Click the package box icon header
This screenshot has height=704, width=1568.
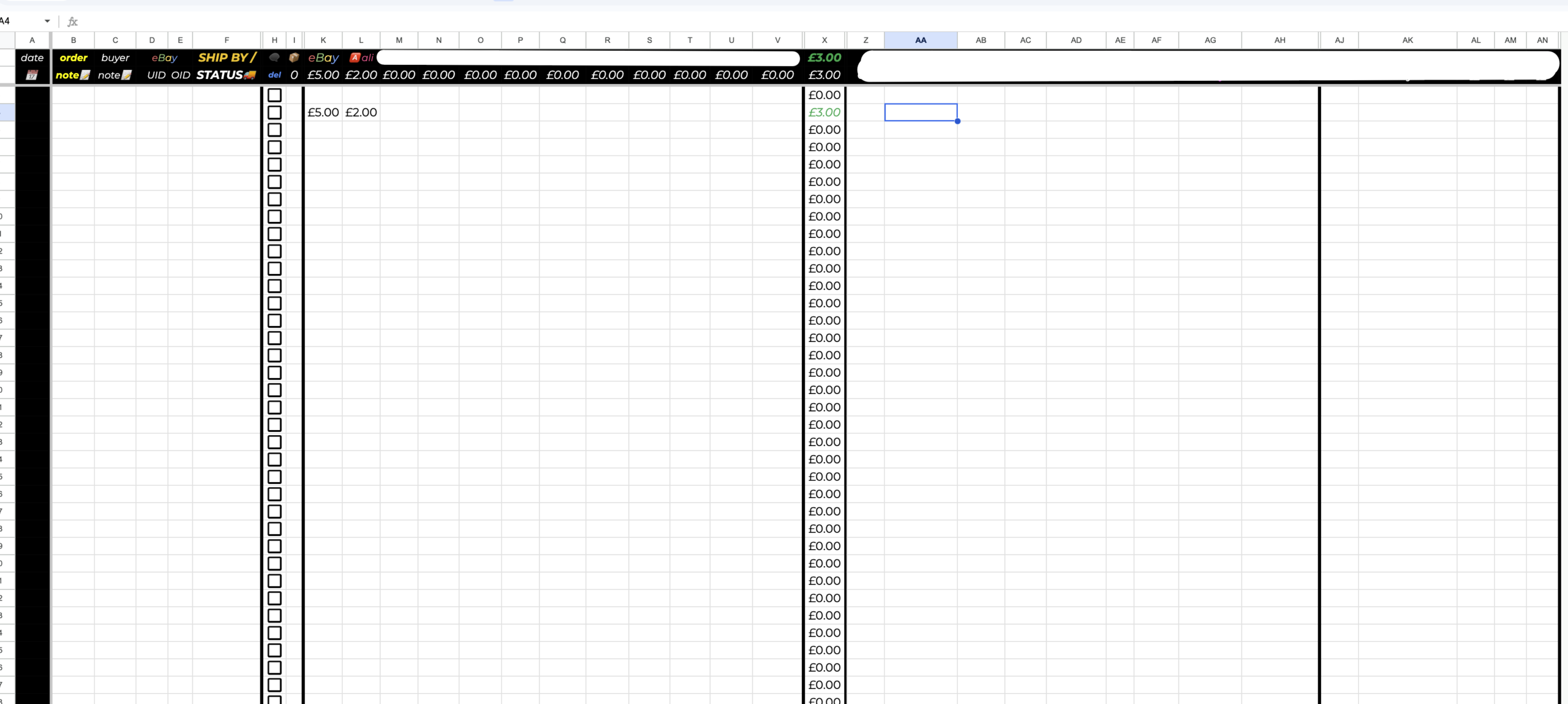(294, 58)
